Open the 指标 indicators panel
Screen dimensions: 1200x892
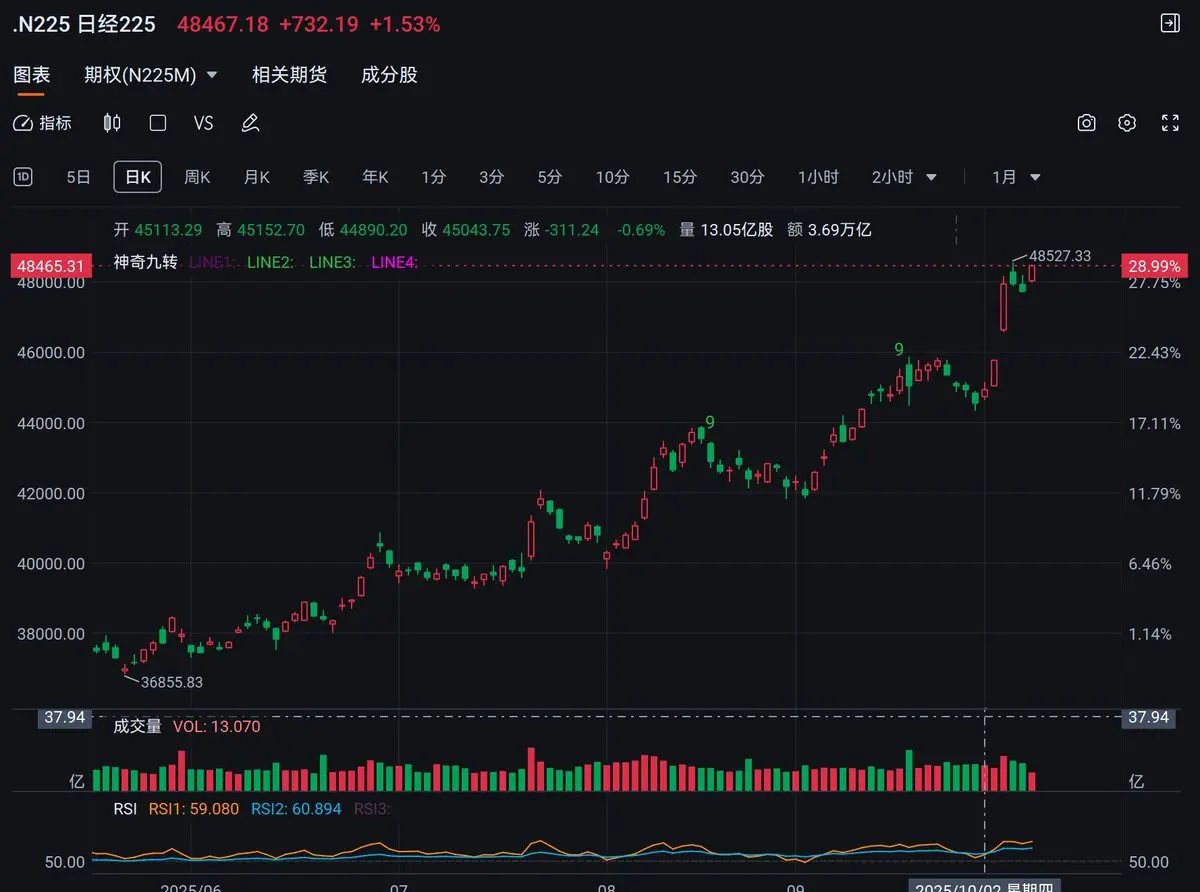[x=42, y=123]
